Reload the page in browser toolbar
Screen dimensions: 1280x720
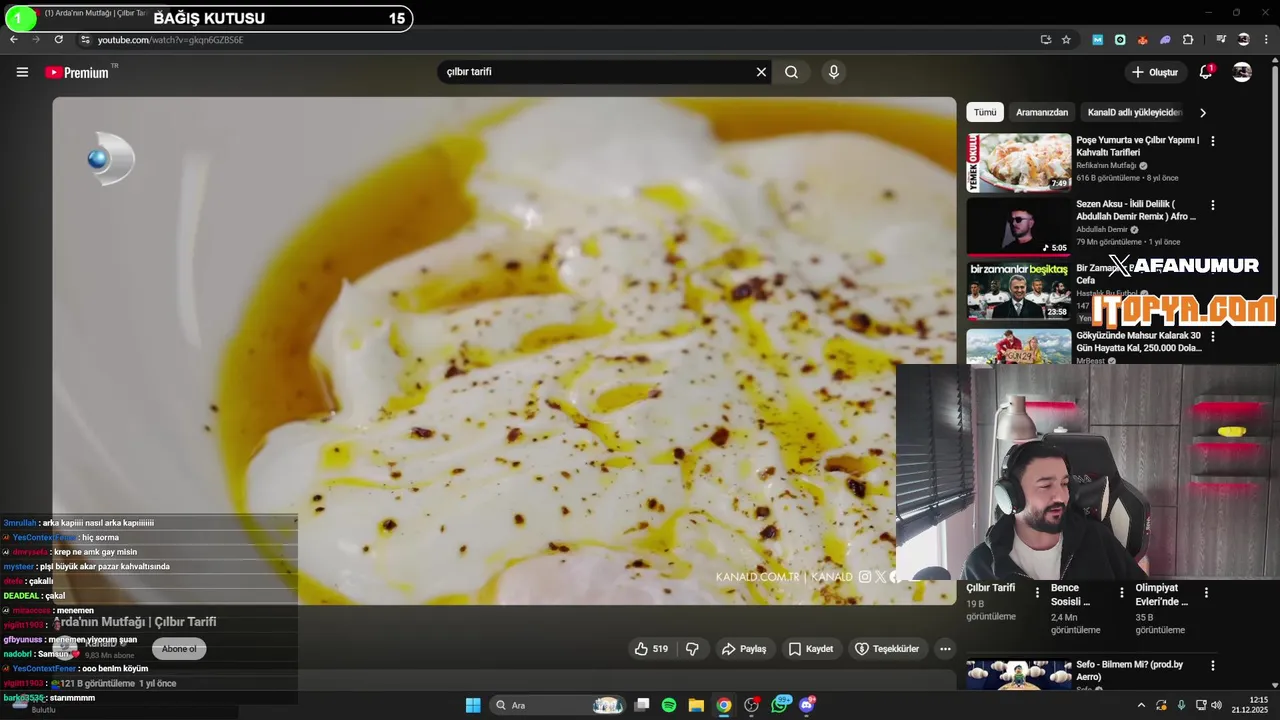coord(59,40)
